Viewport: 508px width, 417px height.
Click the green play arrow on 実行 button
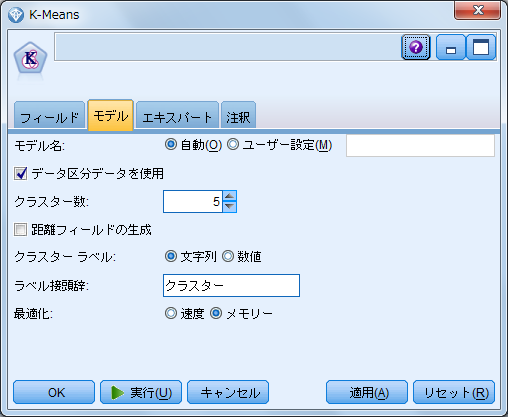118,392
